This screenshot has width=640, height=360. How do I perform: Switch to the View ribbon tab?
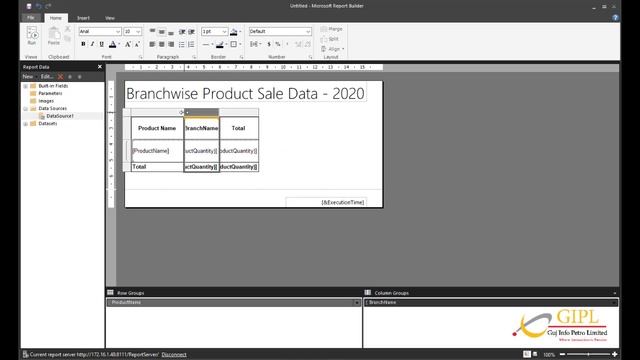pyautogui.click(x=110, y=18)
